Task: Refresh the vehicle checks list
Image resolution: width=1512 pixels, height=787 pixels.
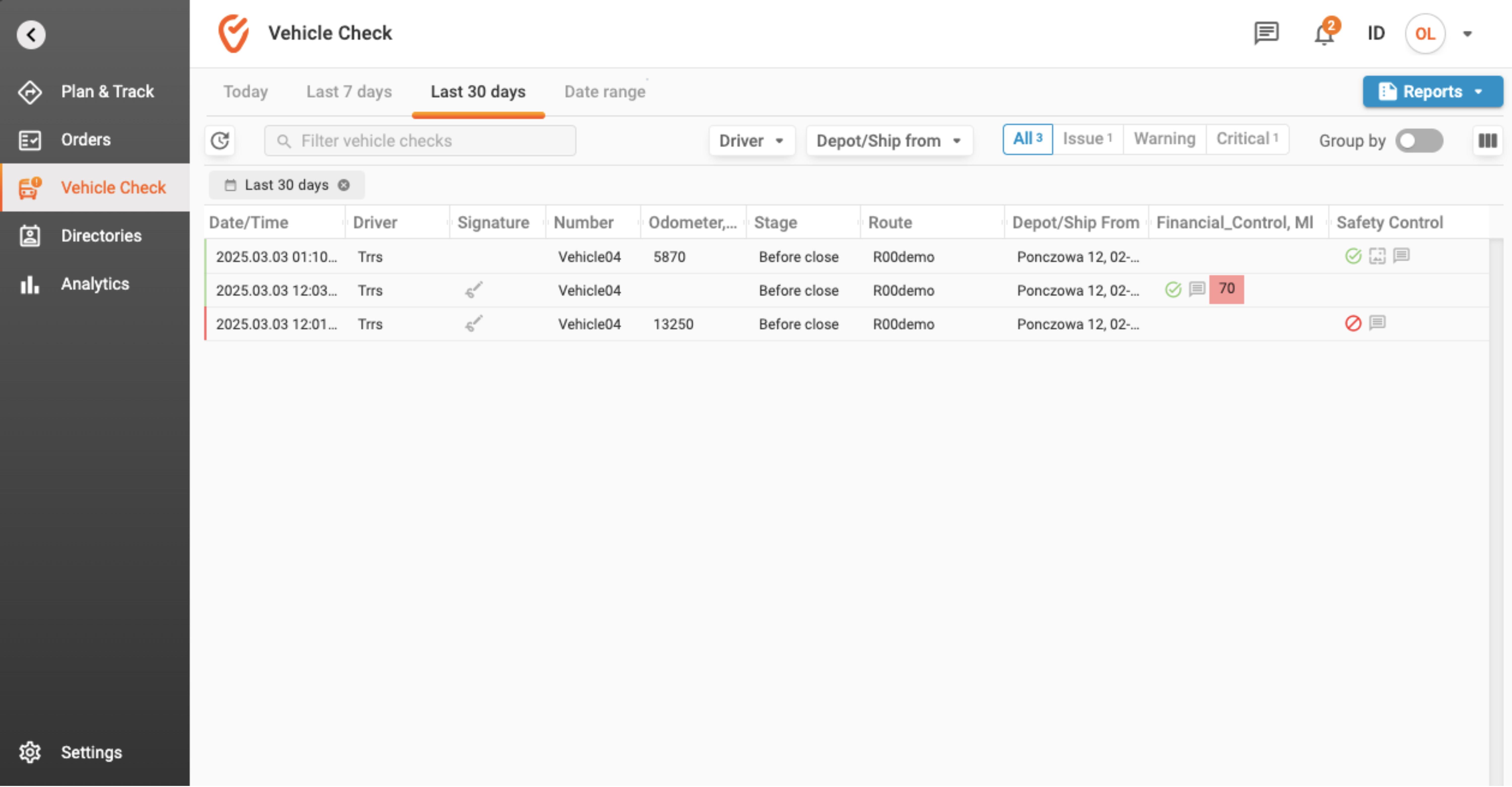Action: 220,141
